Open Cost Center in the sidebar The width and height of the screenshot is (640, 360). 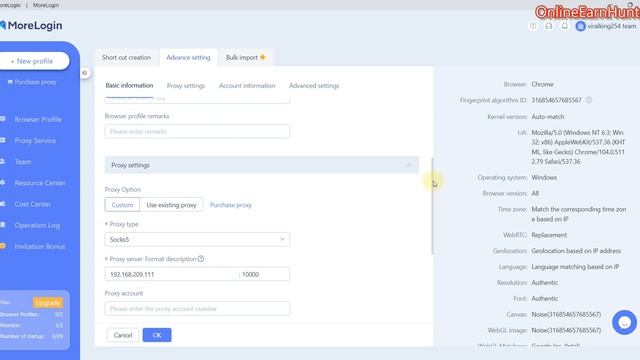33,204
